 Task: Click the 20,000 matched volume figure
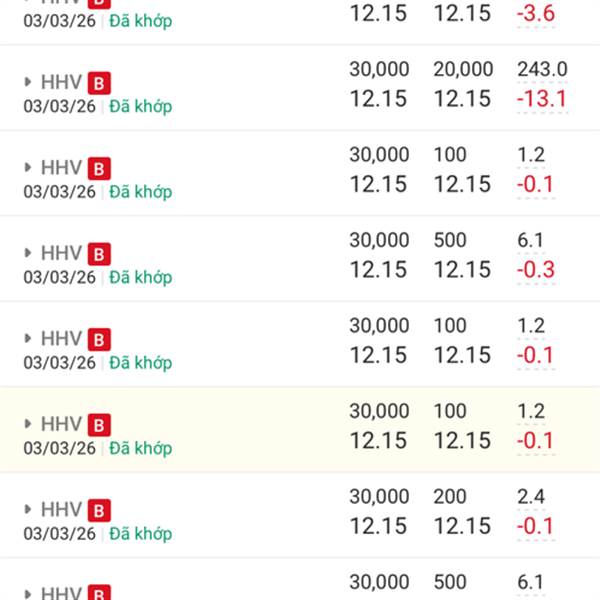coord(463,69)
